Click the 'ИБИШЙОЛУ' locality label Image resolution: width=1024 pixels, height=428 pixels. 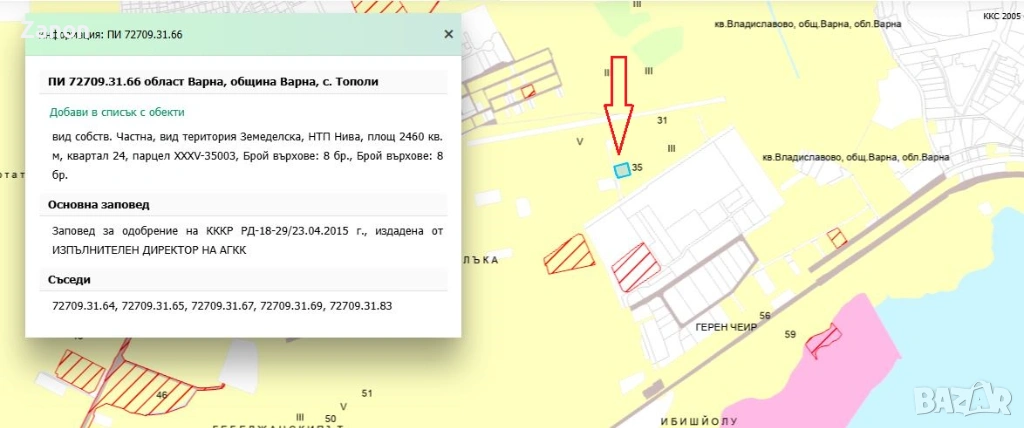click(698, 421)
